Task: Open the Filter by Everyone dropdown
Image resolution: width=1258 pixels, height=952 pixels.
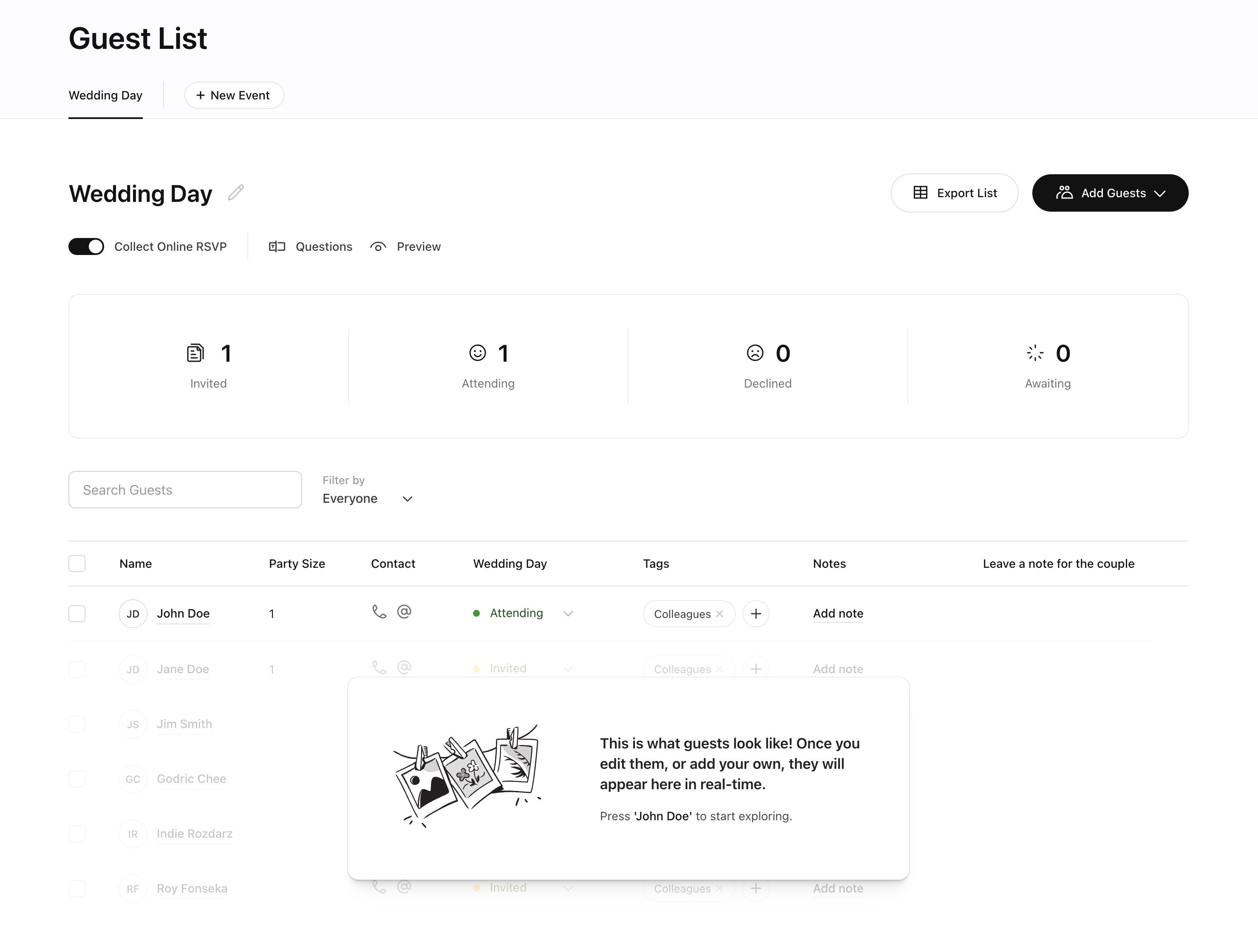Action: (367, 498)
